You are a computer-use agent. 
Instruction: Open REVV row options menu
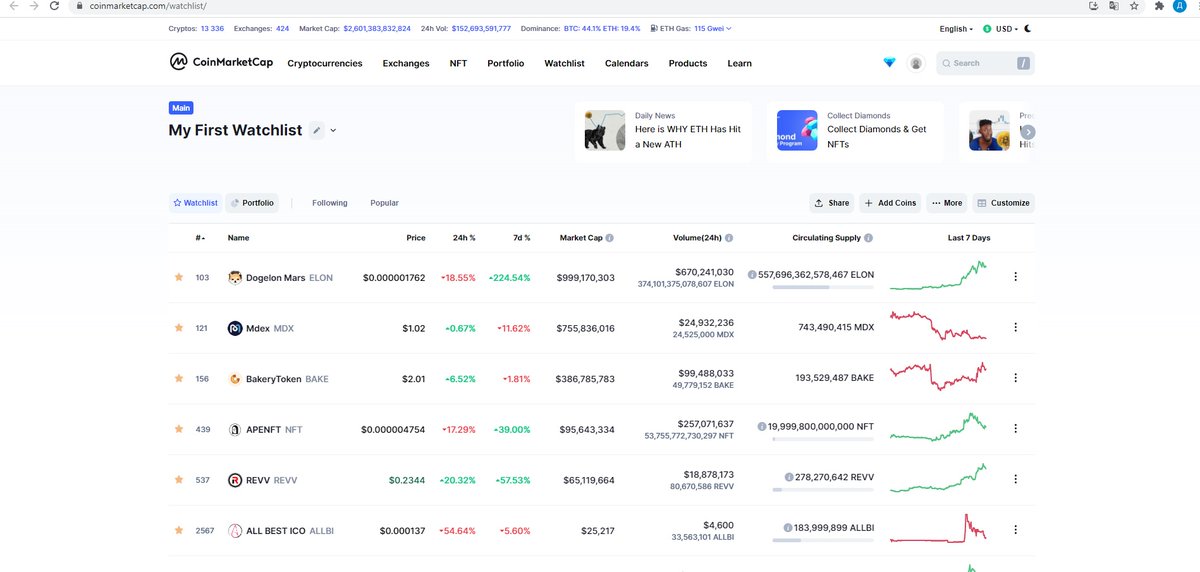tap(1016, 480)
